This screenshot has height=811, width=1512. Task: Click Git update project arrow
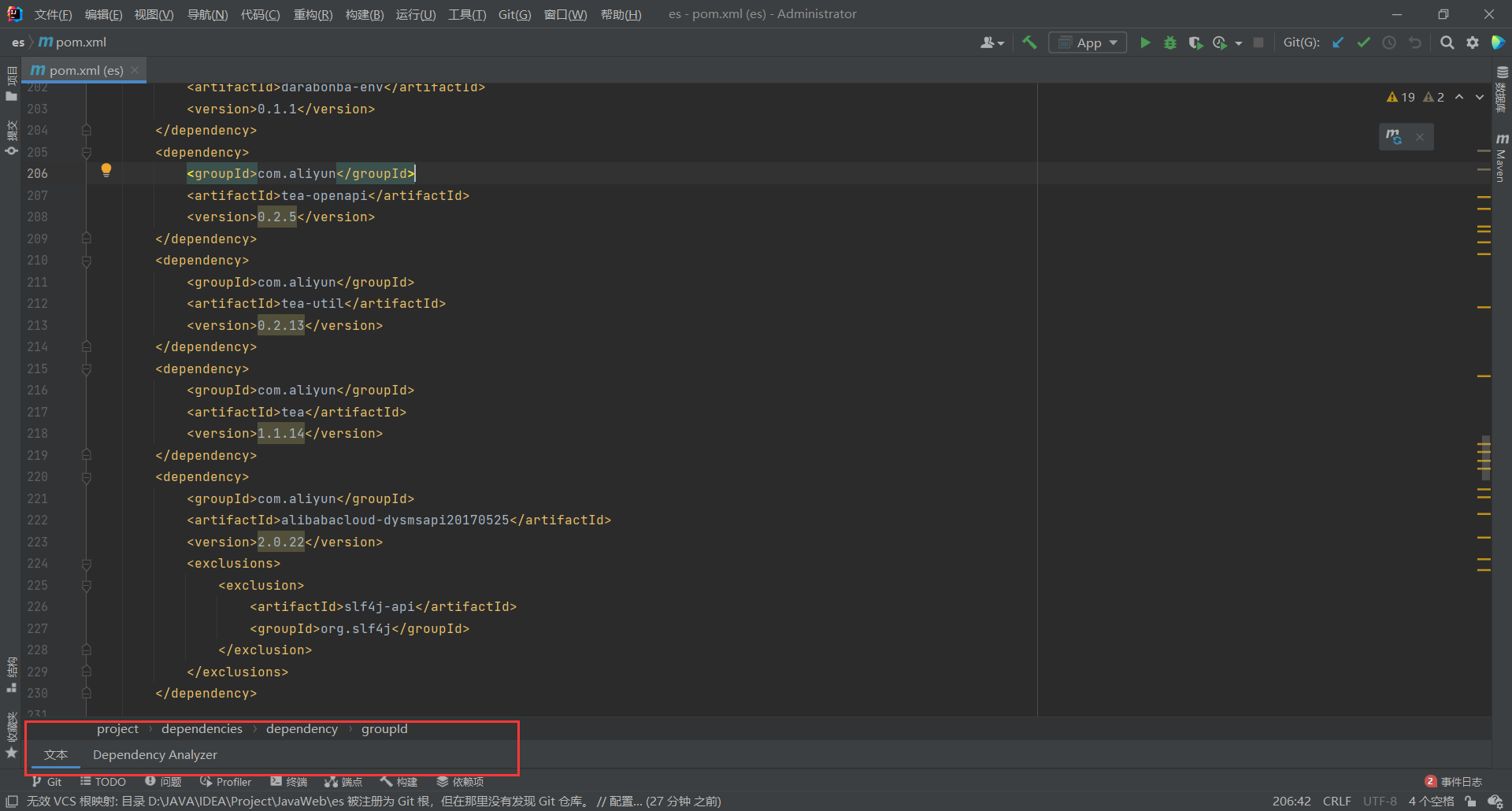pos(1338,43)
